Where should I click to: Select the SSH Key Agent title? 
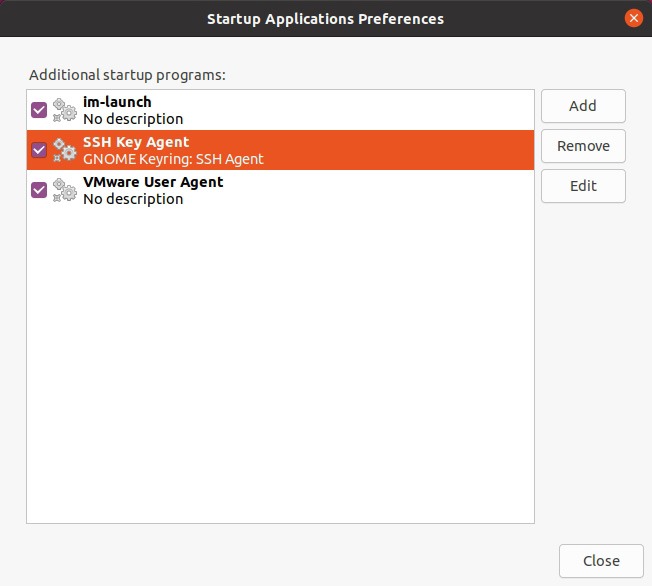click(136, 142)
